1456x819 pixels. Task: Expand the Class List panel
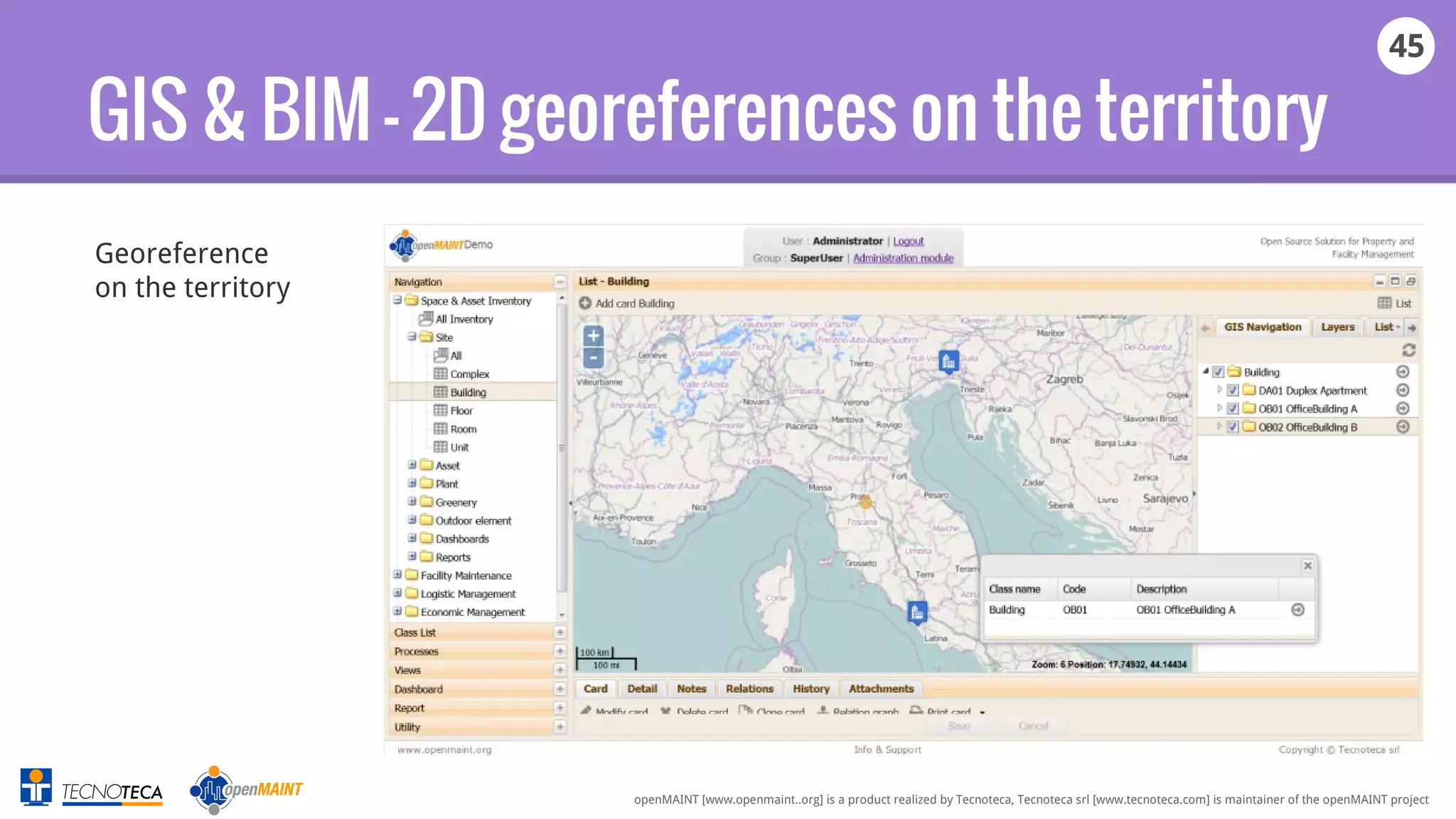pyautogui.click(x=560, y=632)
